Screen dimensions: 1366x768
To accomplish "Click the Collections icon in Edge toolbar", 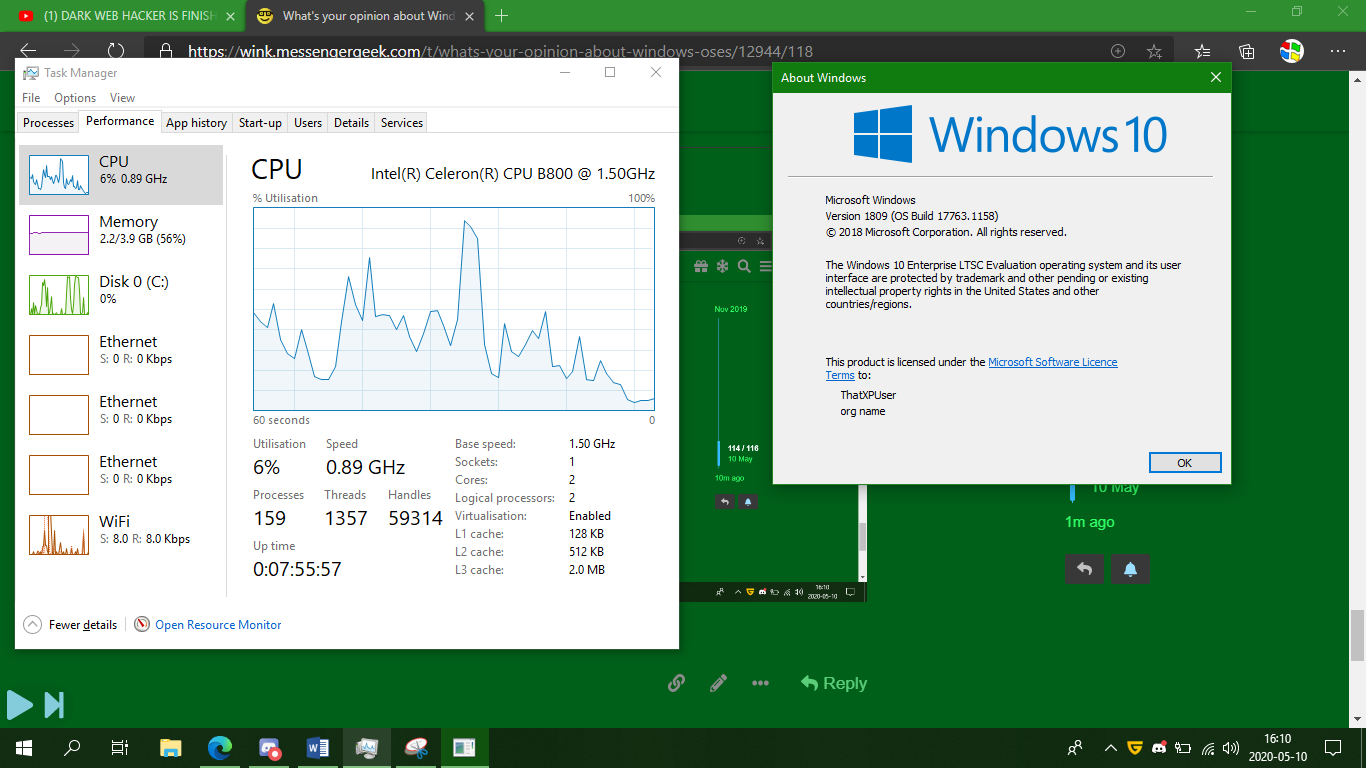I will pyautogui.click(x=1247, y=51).
